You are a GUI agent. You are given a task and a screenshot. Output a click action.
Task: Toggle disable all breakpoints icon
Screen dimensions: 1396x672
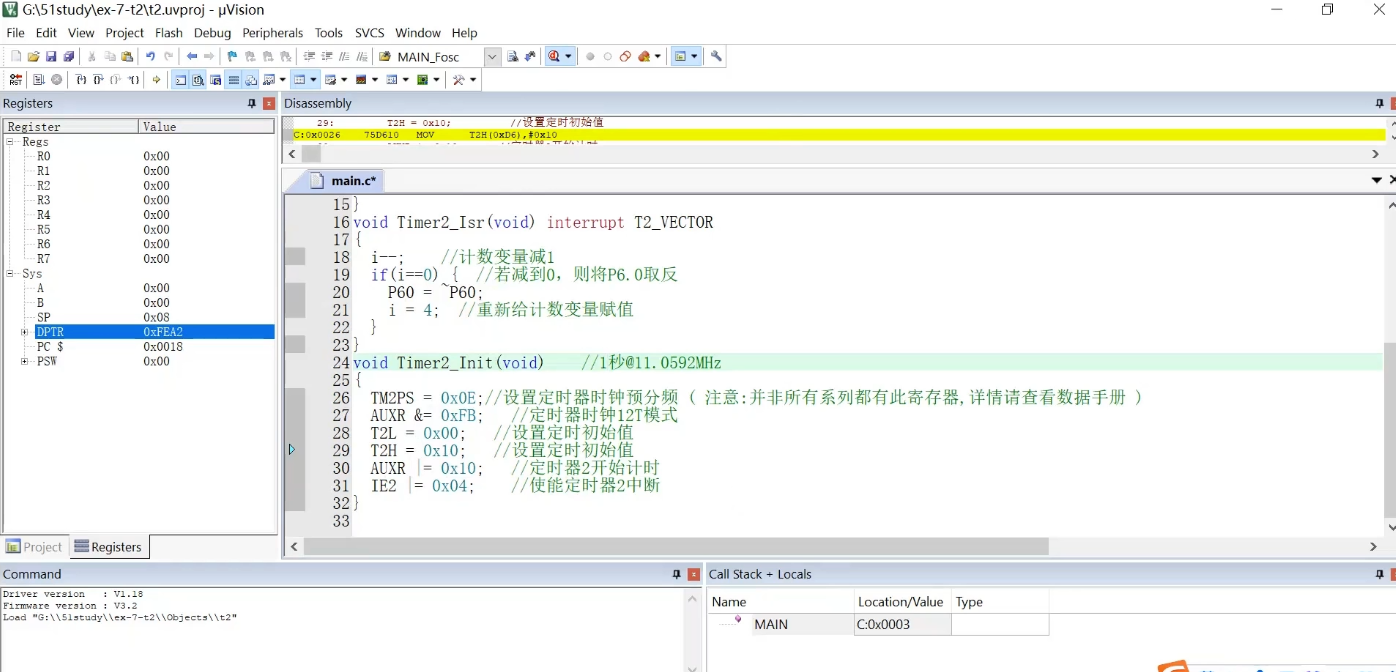point(625,57)
